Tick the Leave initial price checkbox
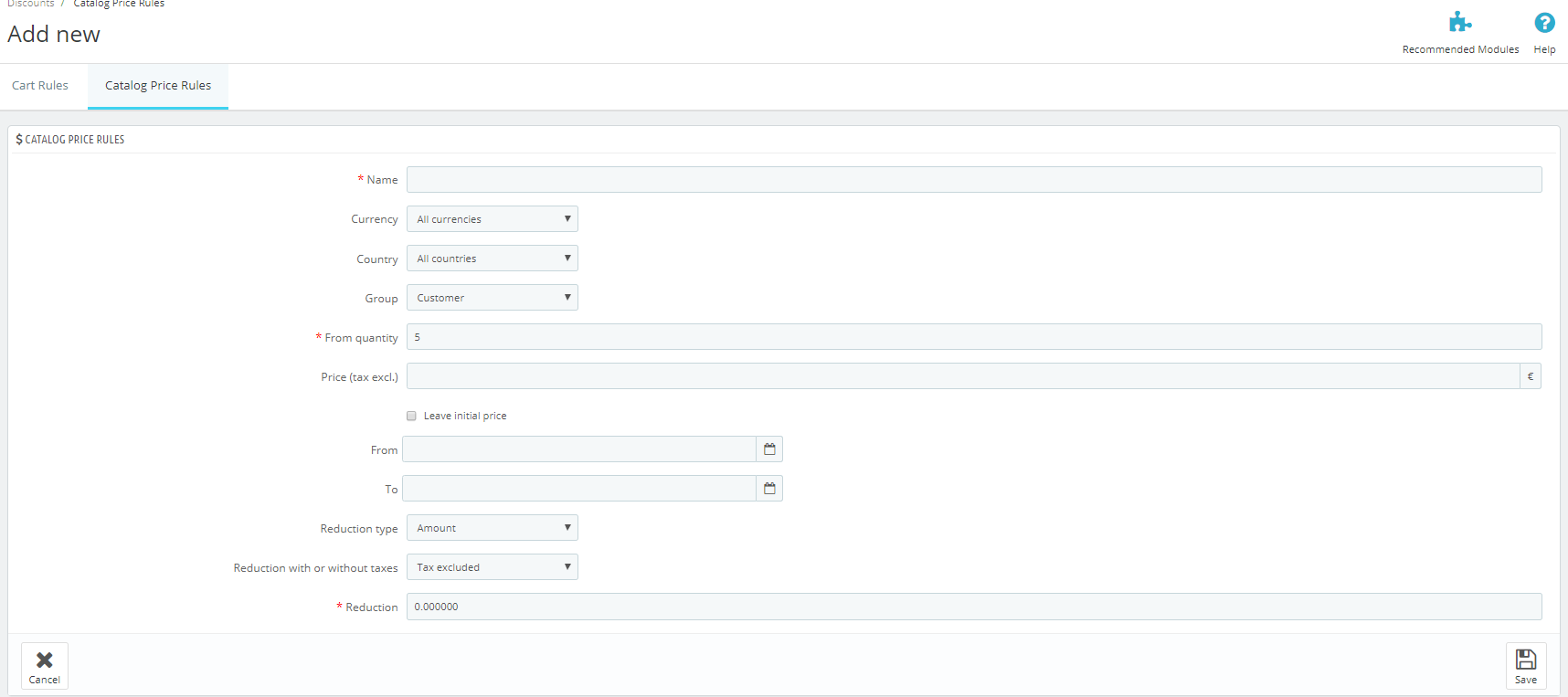This screenshot has height=697, width=1568. click(411, 416)
